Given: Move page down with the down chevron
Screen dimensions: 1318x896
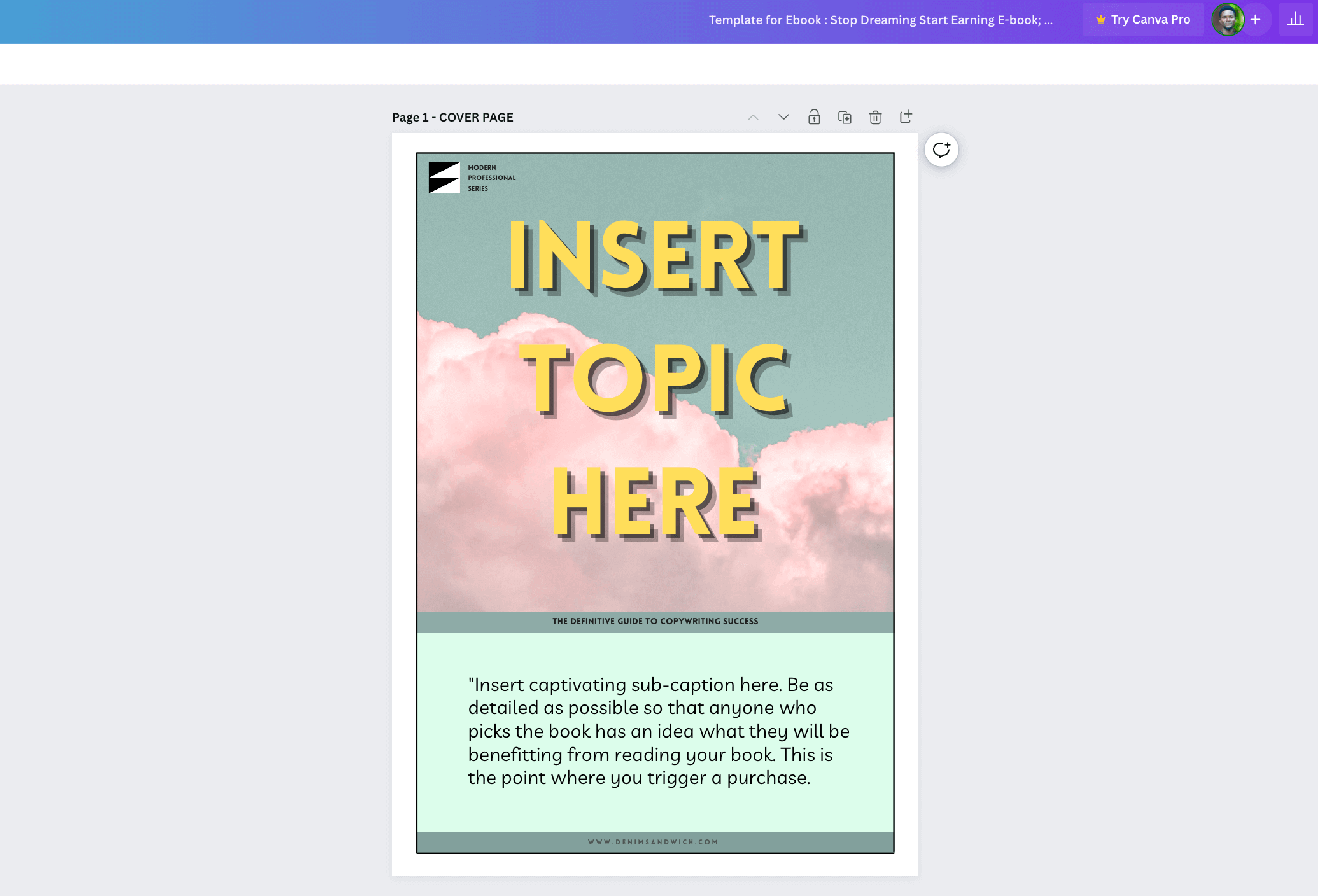Looking at the screenshot, I should [783, 117].
